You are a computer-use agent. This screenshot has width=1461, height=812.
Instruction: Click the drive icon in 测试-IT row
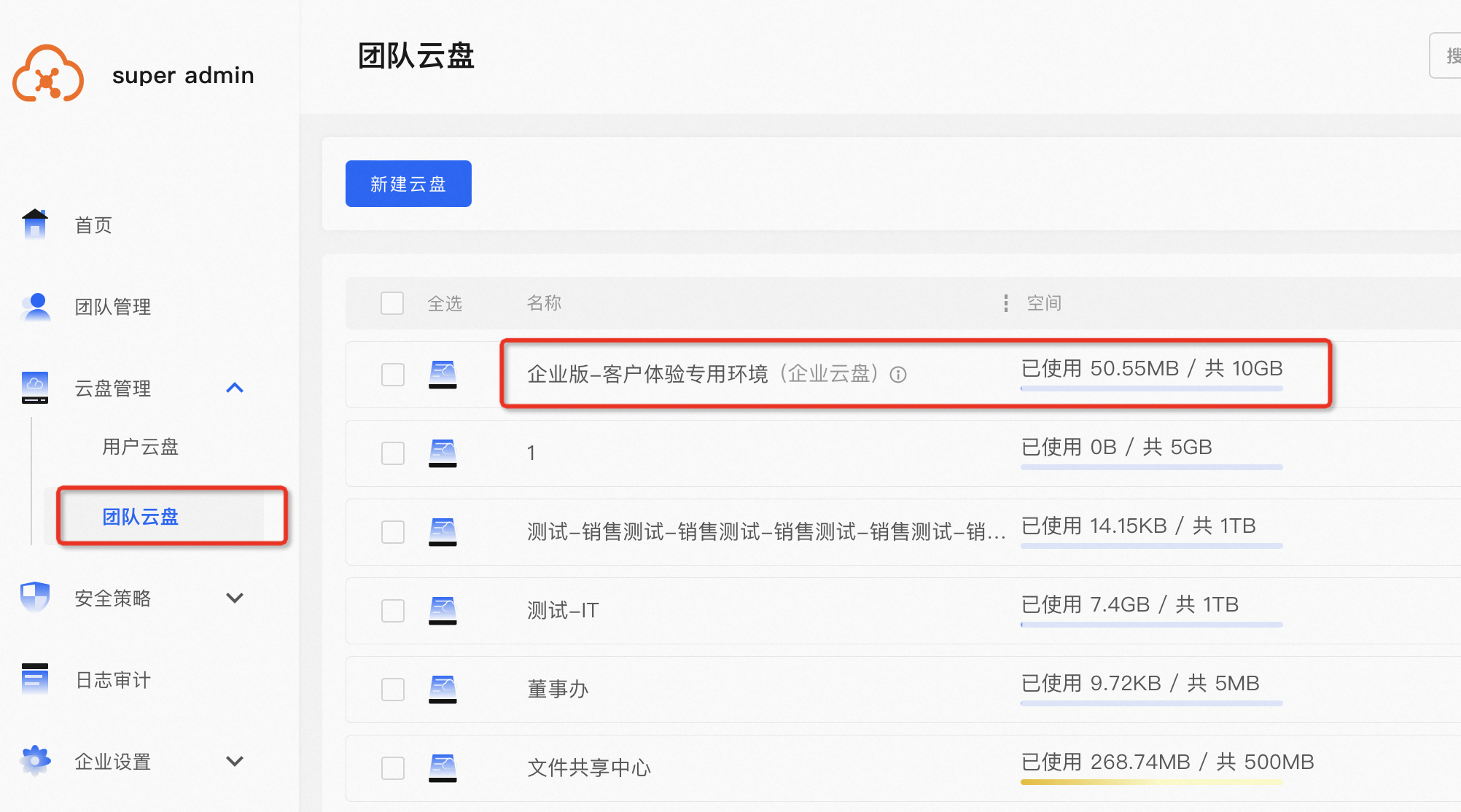(x=443, y=610)
